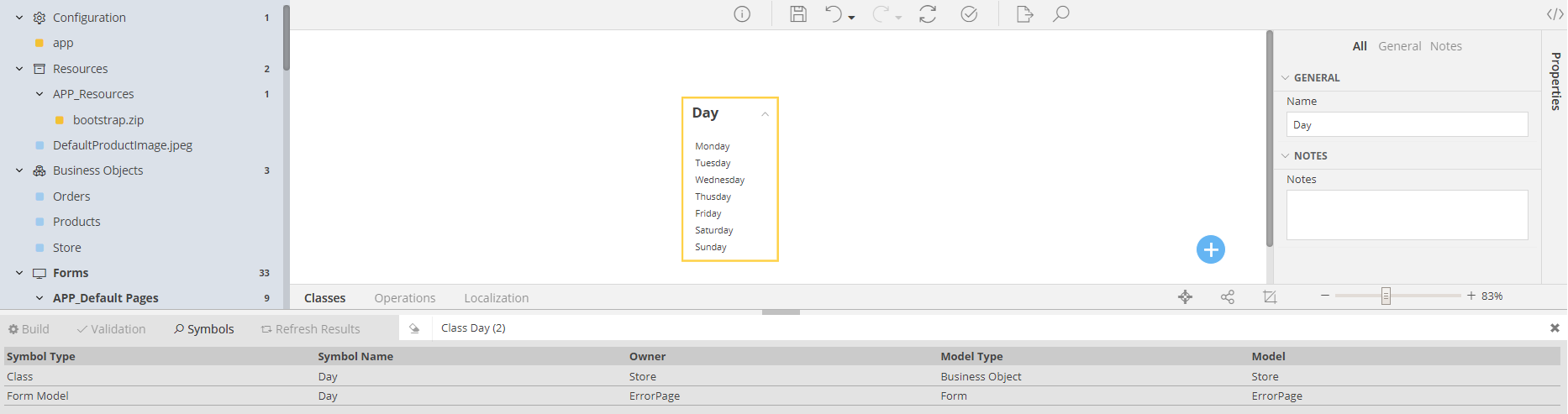Collapse the GENERAL properties section
Screen dimensions: 1568x414
pyautogui.click(x=1285, y=78)
